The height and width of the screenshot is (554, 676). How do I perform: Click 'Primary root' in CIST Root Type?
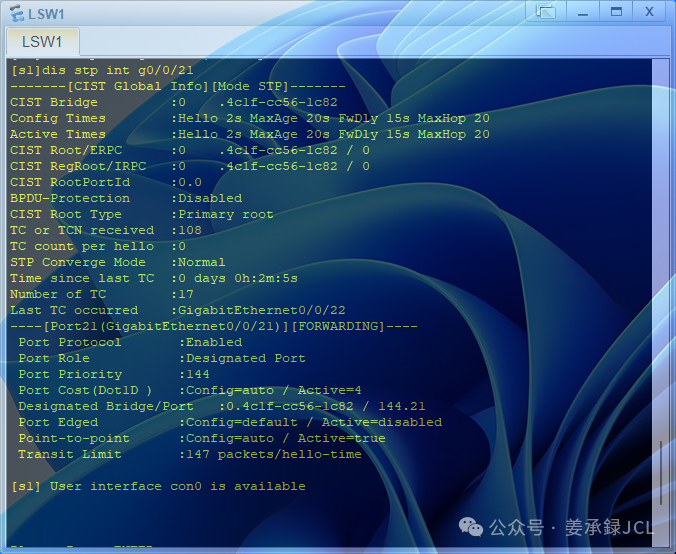pyautogui.click(x=226, y=214)
